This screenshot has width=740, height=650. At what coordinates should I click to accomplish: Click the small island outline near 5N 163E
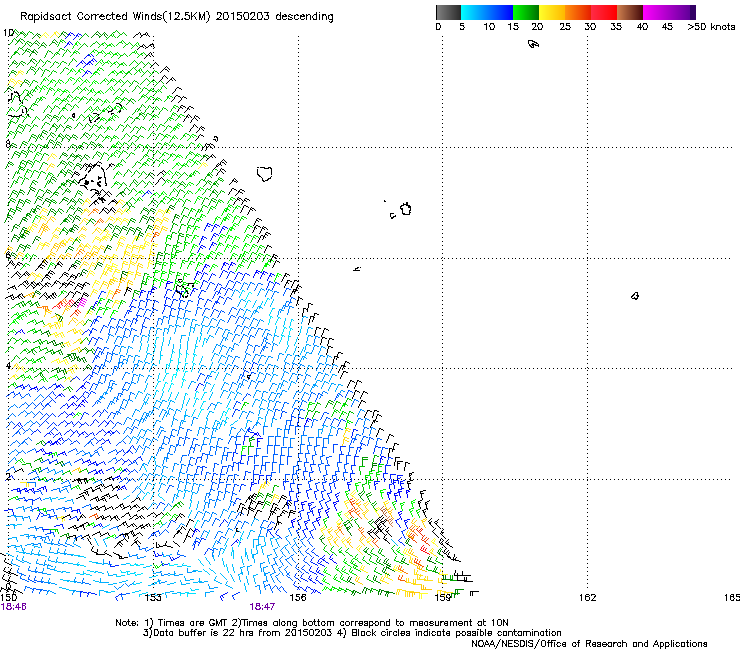635,296
